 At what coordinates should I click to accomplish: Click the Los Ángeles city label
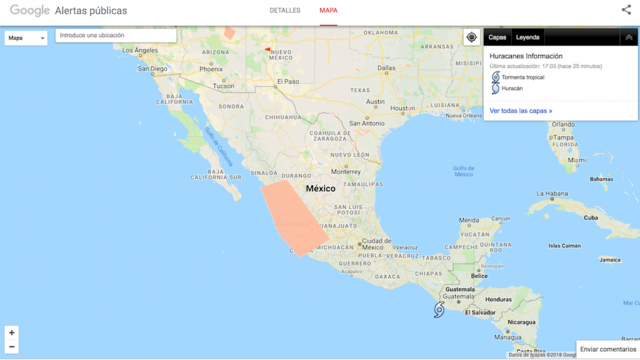coord(140,50)
